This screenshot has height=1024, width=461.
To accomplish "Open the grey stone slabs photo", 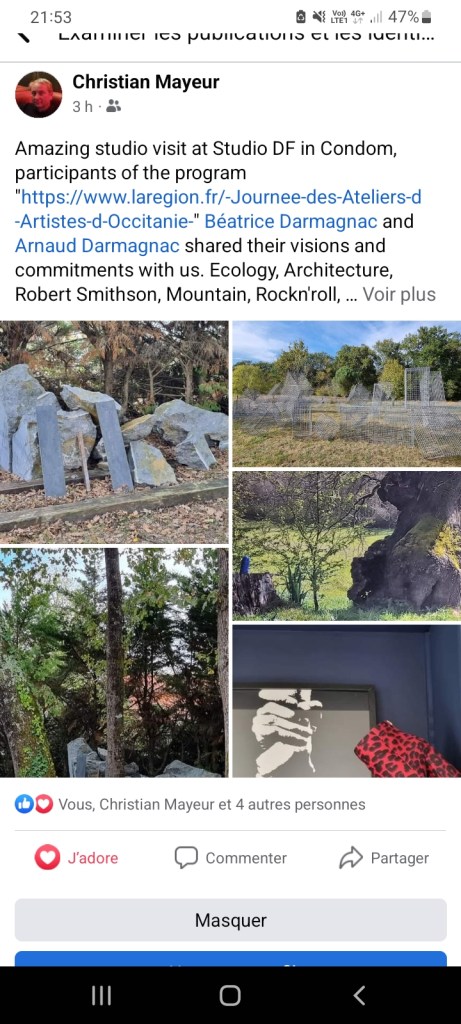I will tap(114, 432).
